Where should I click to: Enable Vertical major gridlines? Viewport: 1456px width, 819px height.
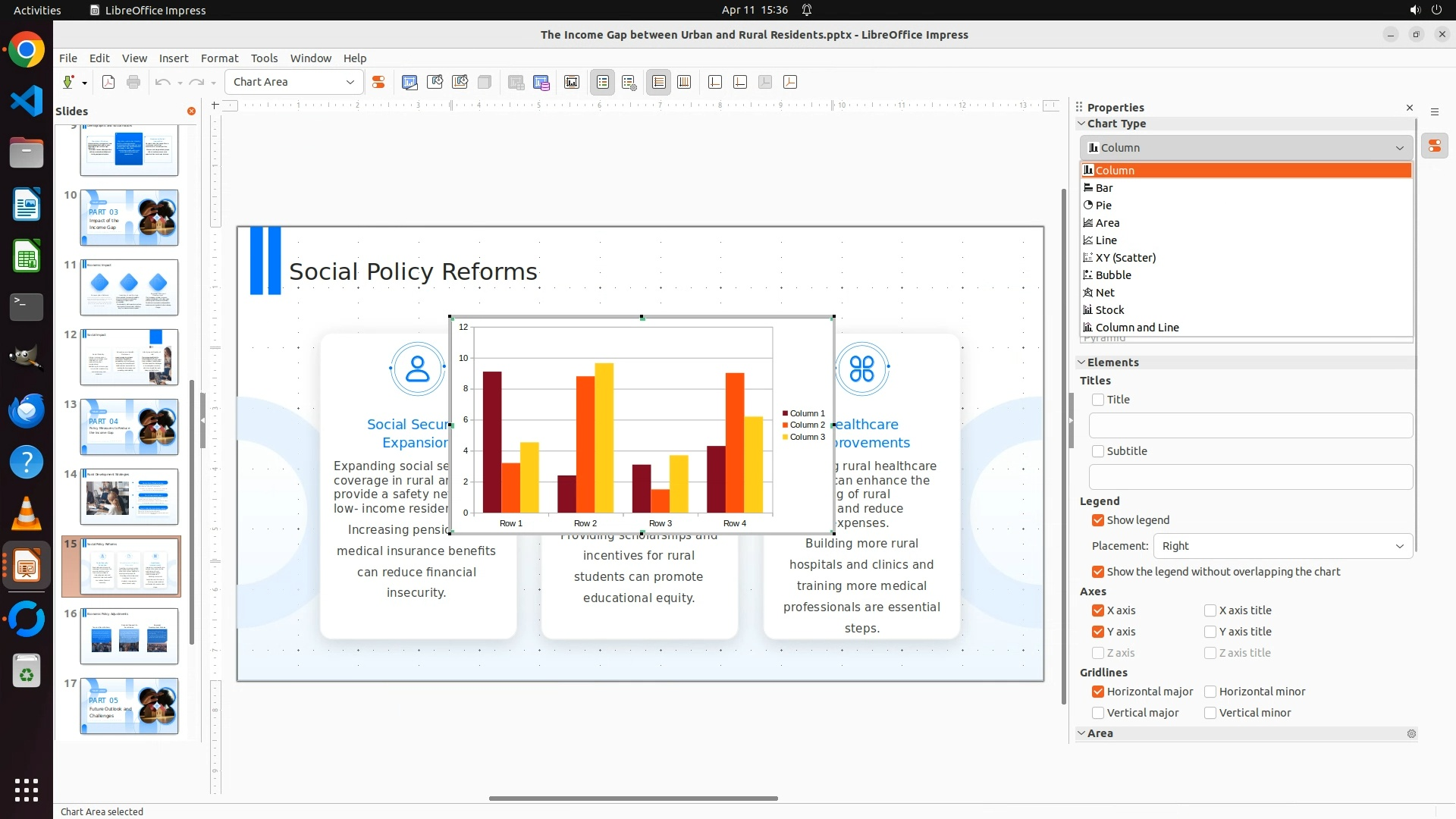coord(1098,713)
